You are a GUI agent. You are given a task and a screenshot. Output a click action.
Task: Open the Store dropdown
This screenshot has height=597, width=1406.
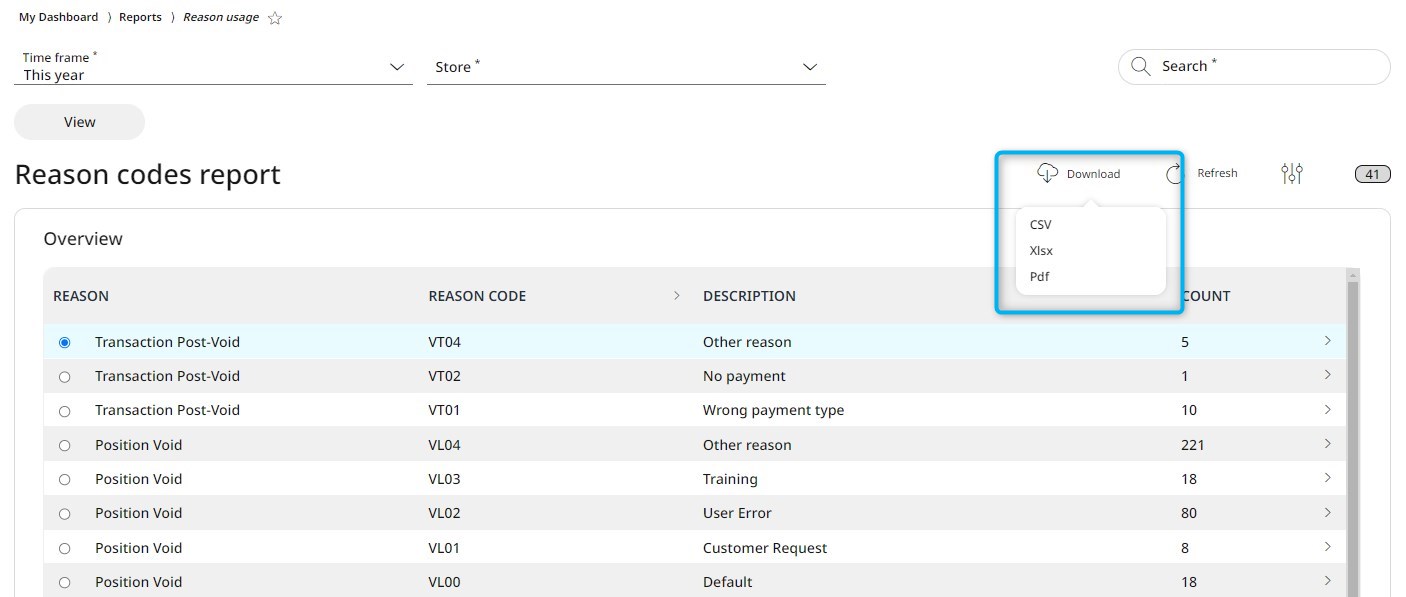point(626,67)
